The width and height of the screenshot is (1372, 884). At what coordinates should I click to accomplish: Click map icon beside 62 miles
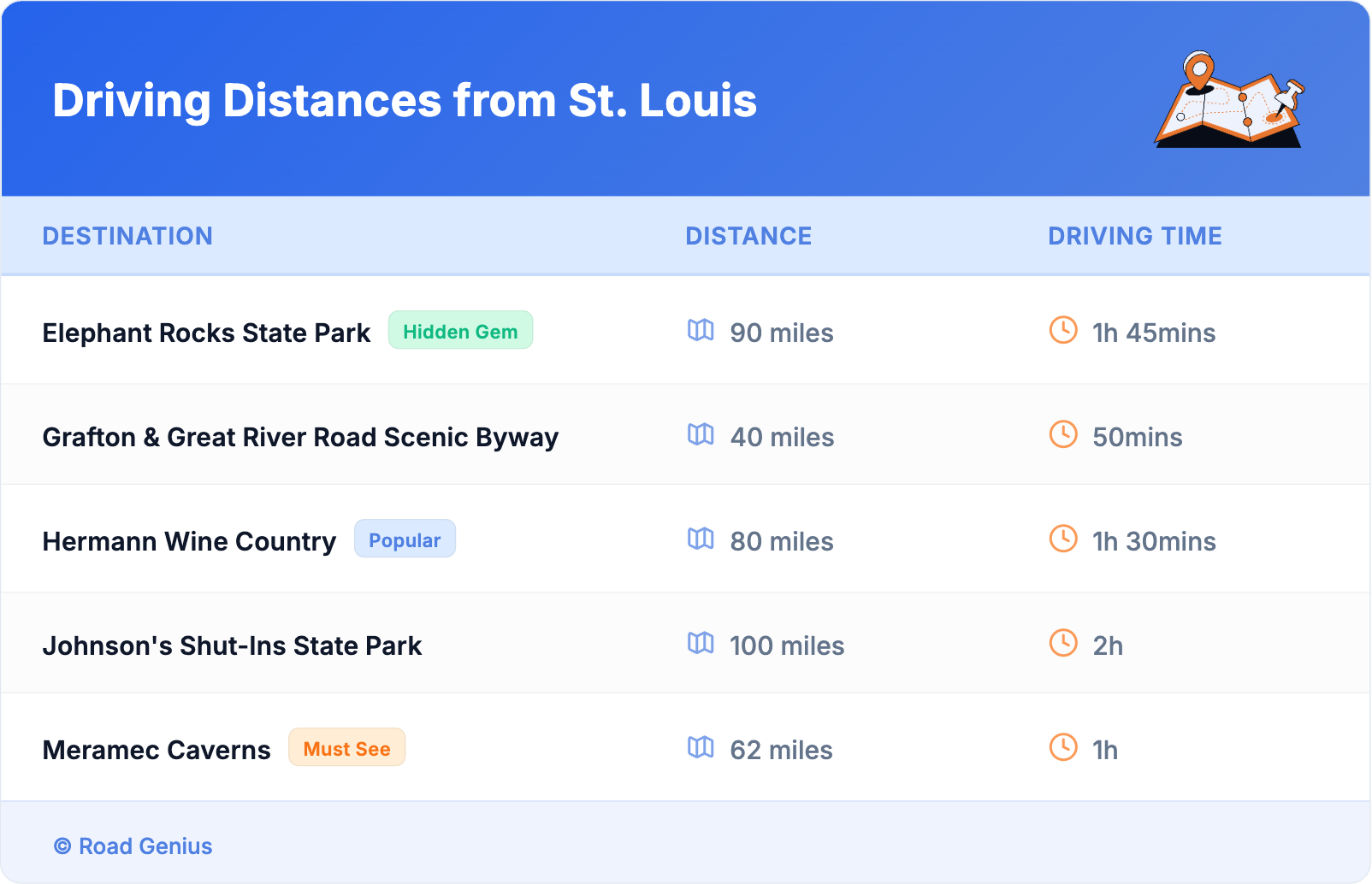(x=701, y=747)
